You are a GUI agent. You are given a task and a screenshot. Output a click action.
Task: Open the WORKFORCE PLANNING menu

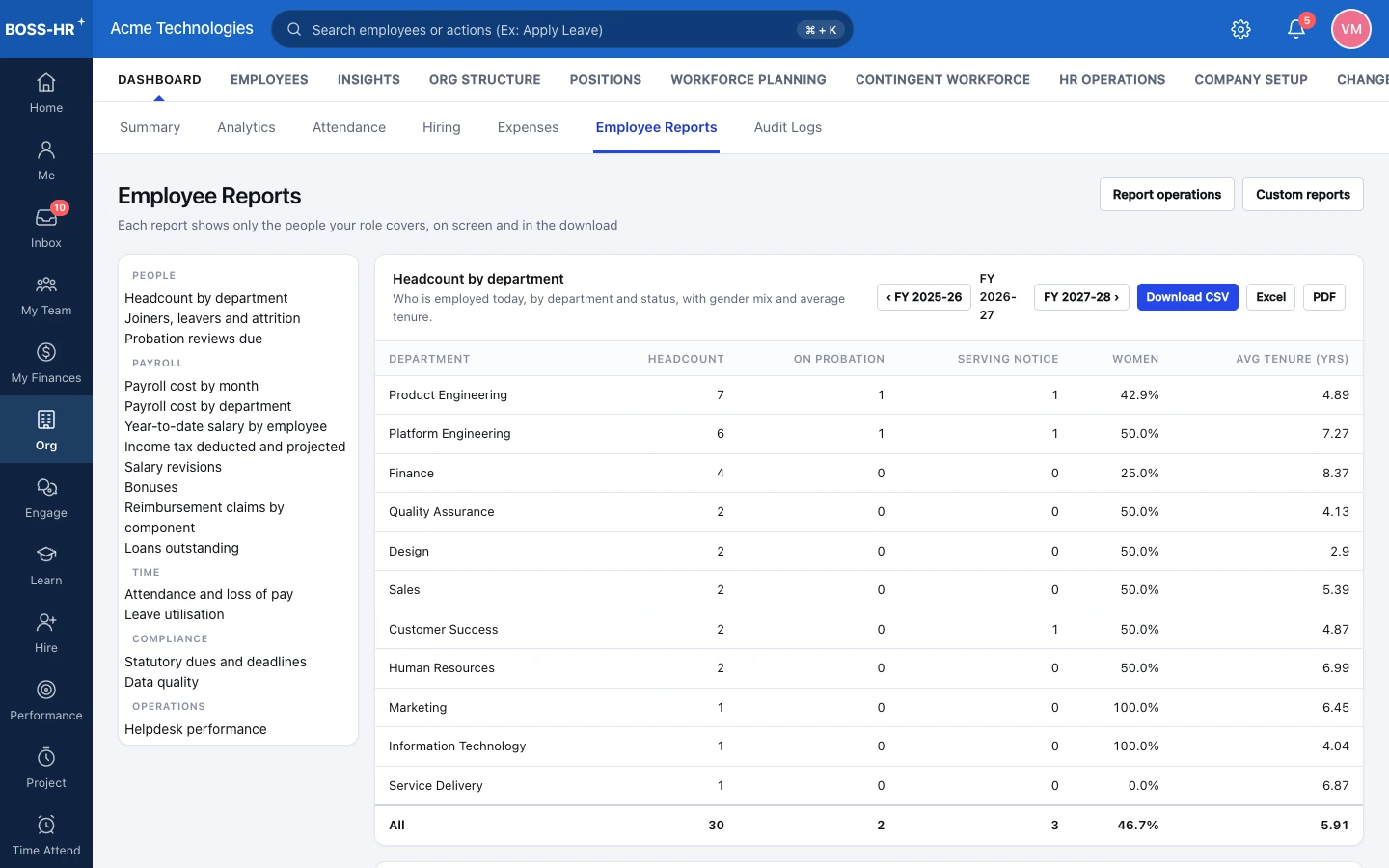(749, 80)
